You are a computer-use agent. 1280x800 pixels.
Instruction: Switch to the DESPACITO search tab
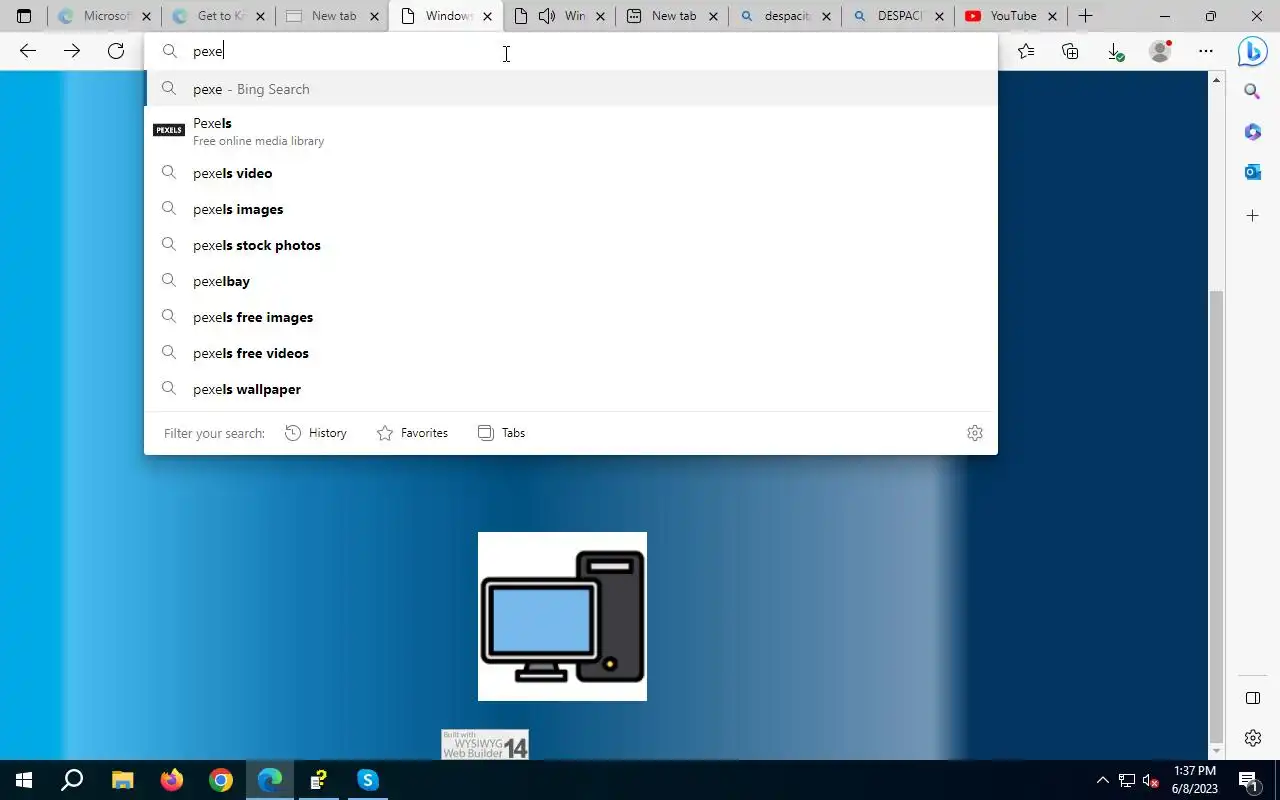898,16
